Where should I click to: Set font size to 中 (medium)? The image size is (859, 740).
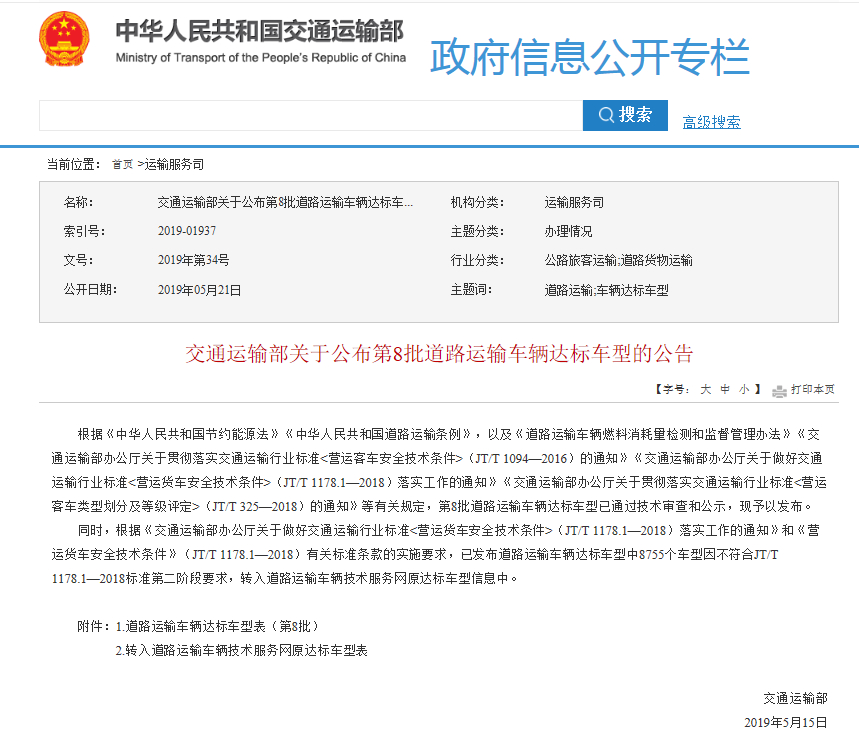(727, 390)
